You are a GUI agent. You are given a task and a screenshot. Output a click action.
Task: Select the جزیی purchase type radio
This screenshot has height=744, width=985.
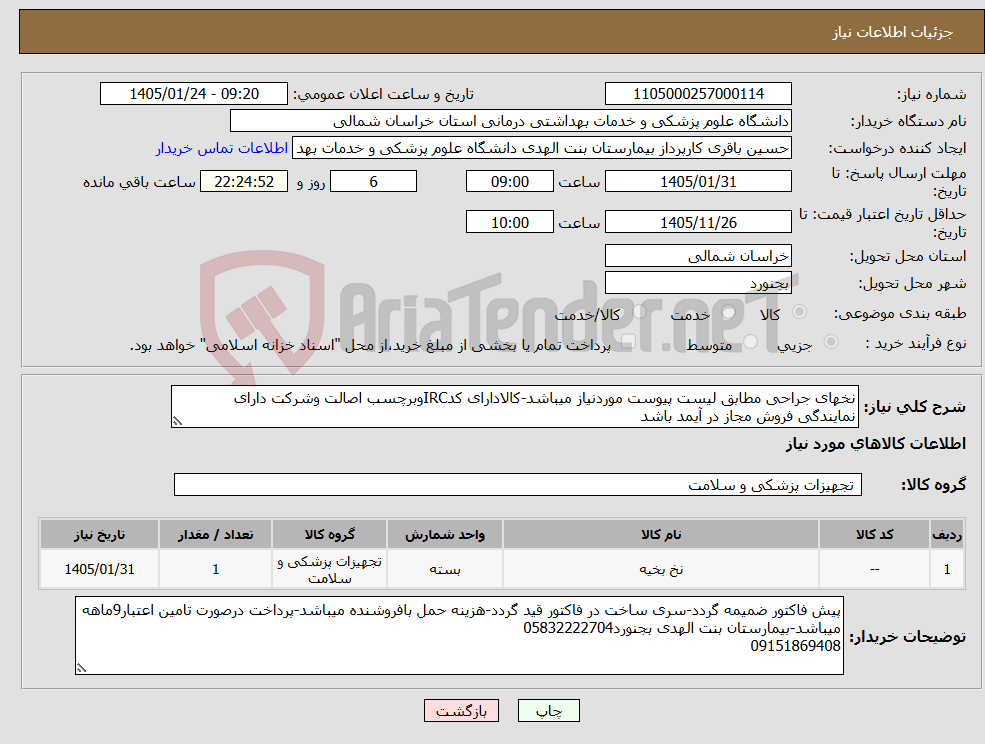(x=830, y=342)
